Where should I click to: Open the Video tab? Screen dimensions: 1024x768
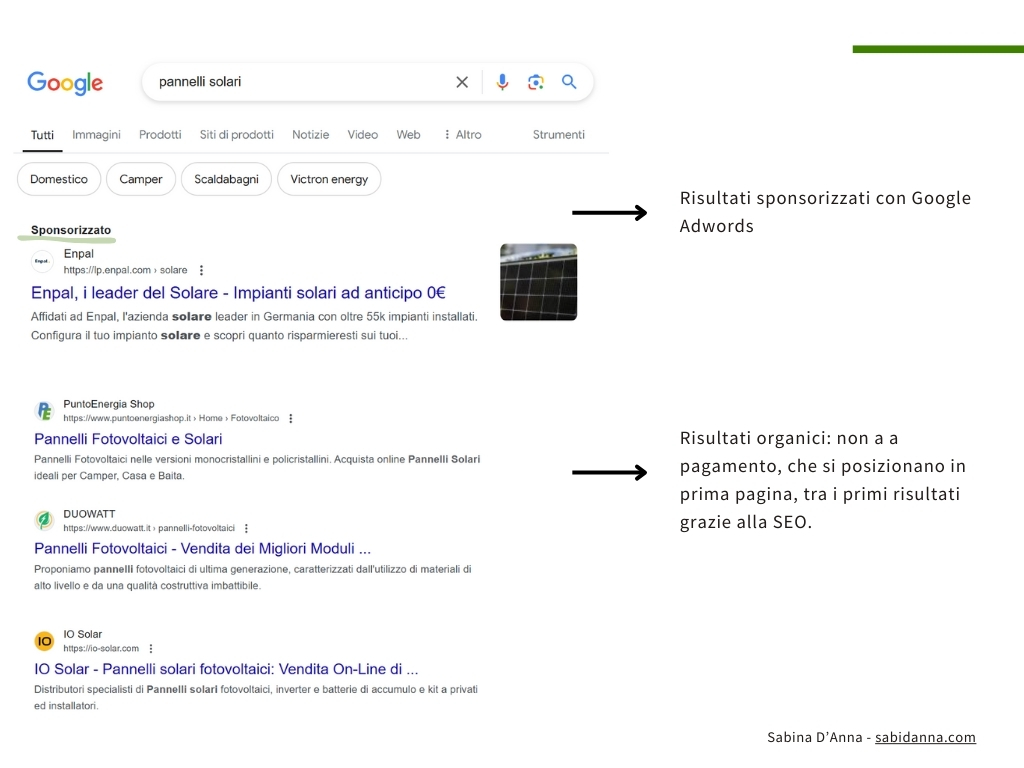pyautogui.click(x=362, y=135)
